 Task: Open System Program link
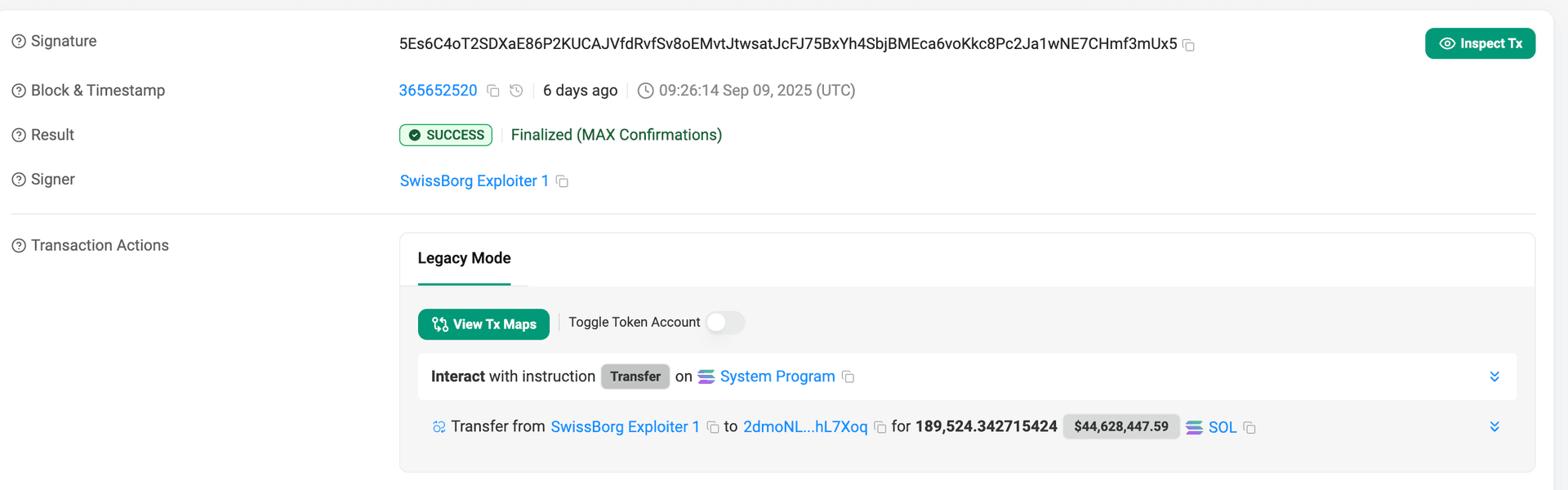[777, 376]
